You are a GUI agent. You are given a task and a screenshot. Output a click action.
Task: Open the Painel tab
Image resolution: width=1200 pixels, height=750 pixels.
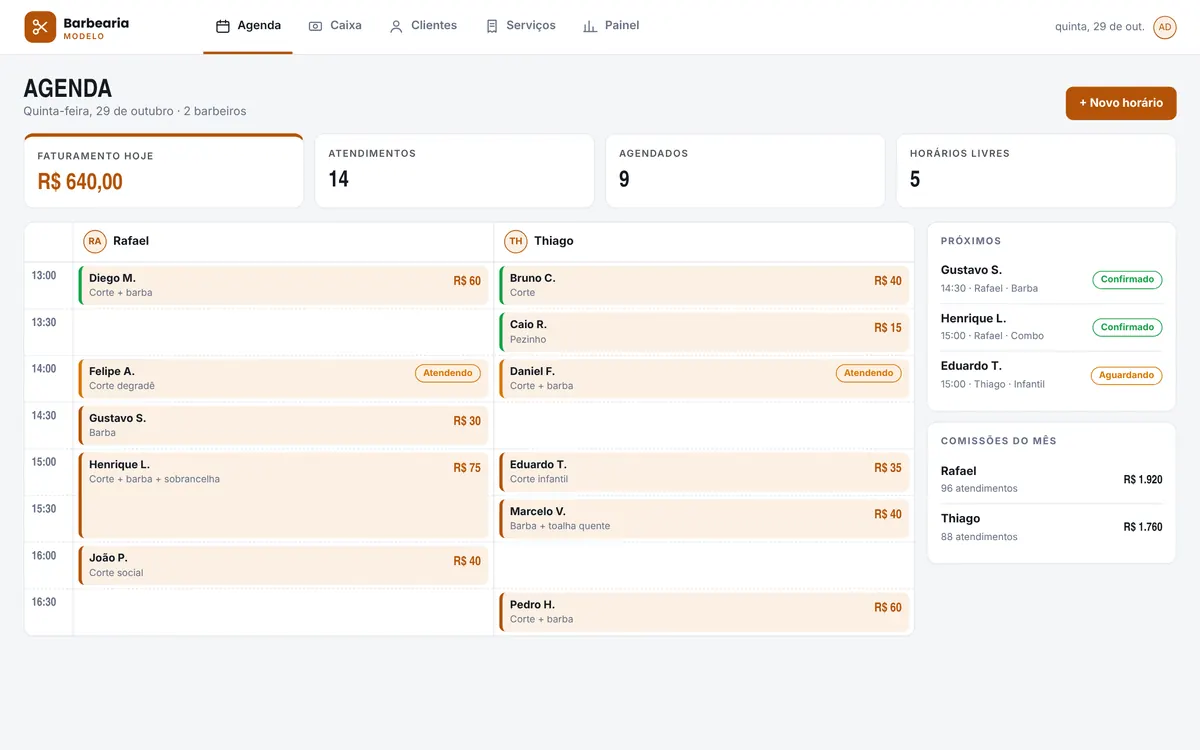(x=611, y=26)
